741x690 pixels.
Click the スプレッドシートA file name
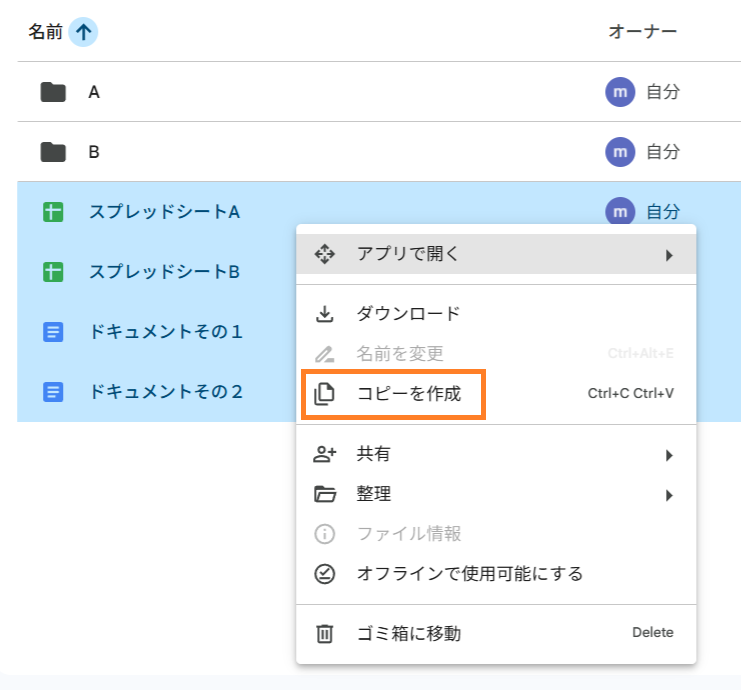click(164, 212)
